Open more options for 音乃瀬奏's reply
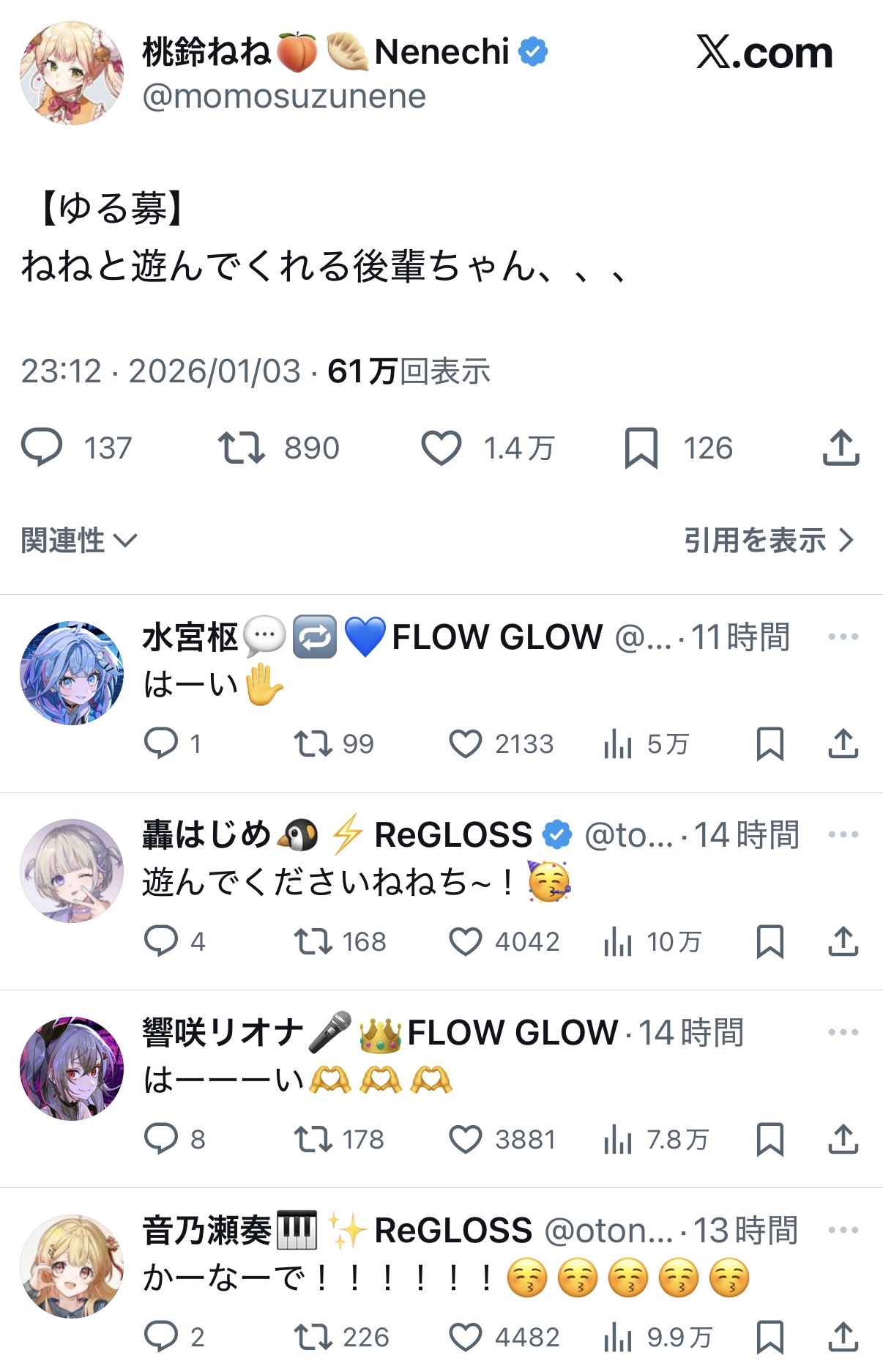 [843, 1230]
